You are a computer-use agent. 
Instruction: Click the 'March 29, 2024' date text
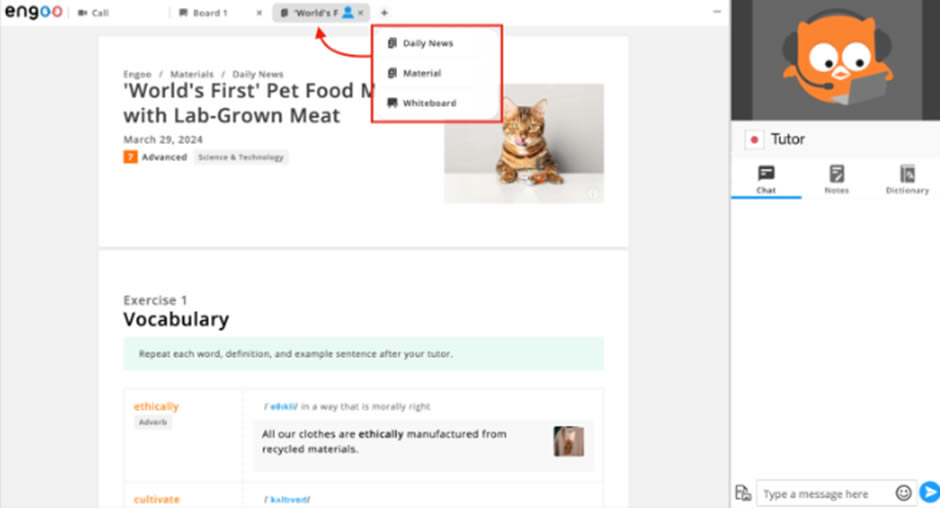tap(163, 140)
